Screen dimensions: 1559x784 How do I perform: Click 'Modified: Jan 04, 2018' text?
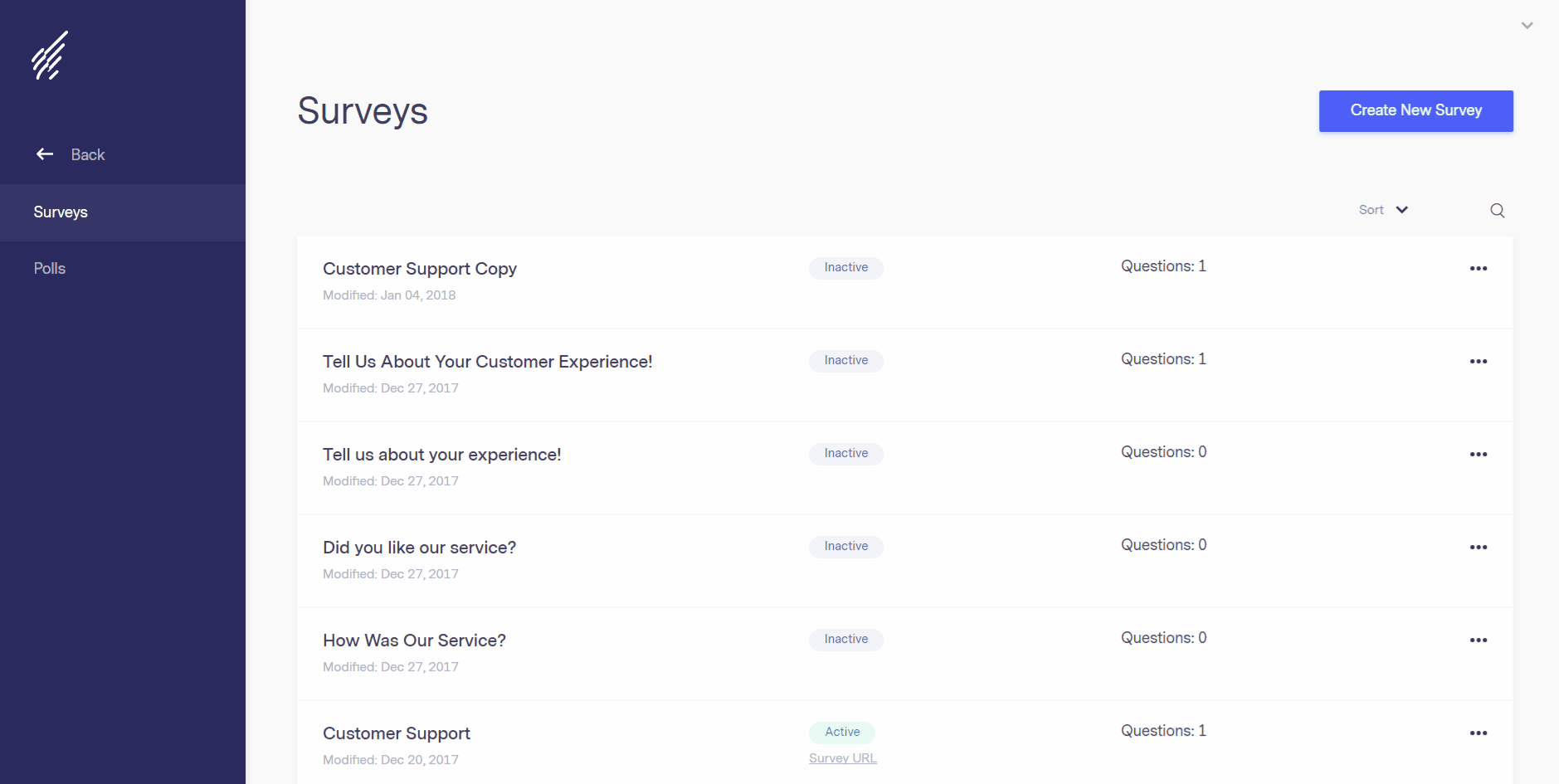pos(389,295)
